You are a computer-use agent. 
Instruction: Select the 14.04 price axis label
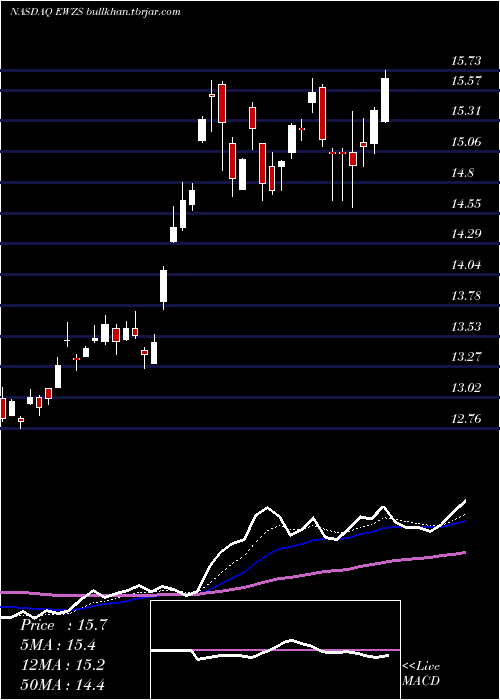tap(466, 265)
